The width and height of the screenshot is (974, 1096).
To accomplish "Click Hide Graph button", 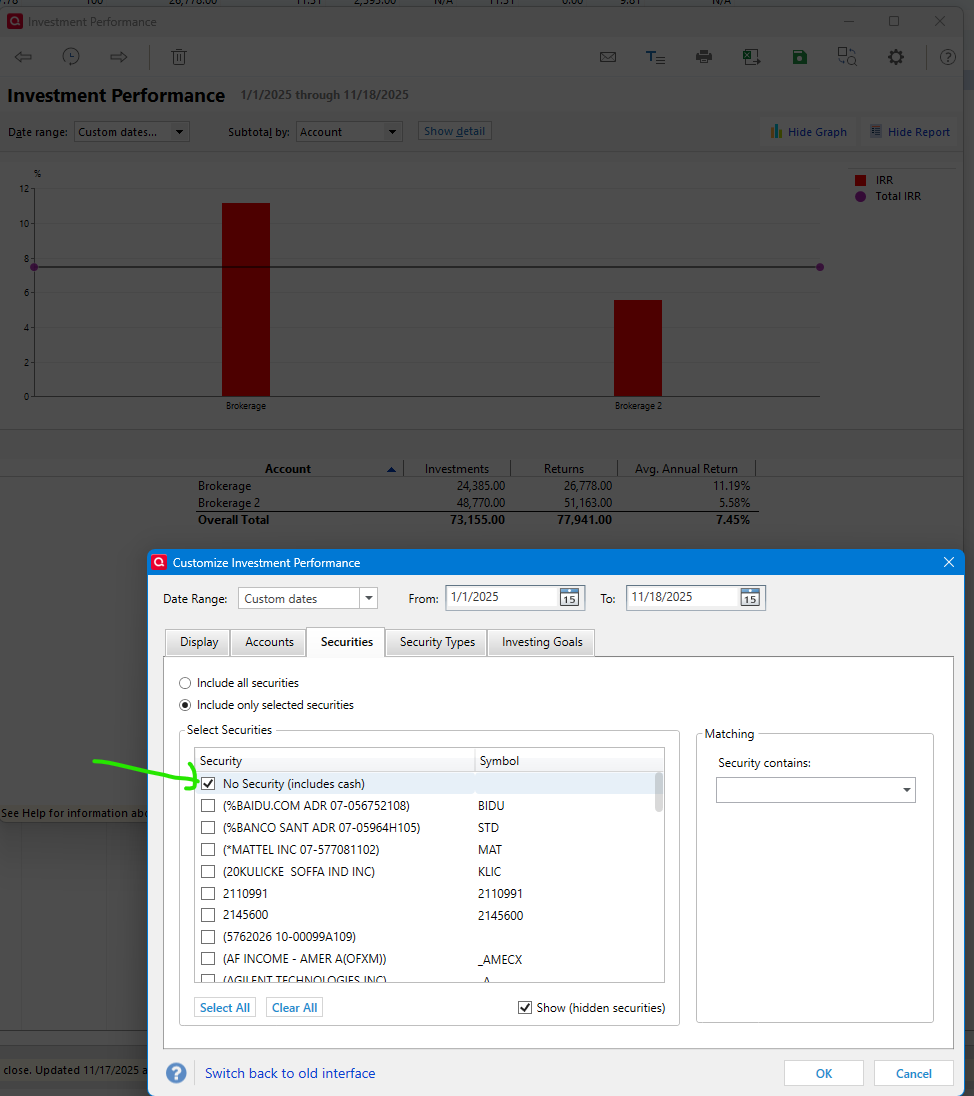I will (x=809, y=131).
